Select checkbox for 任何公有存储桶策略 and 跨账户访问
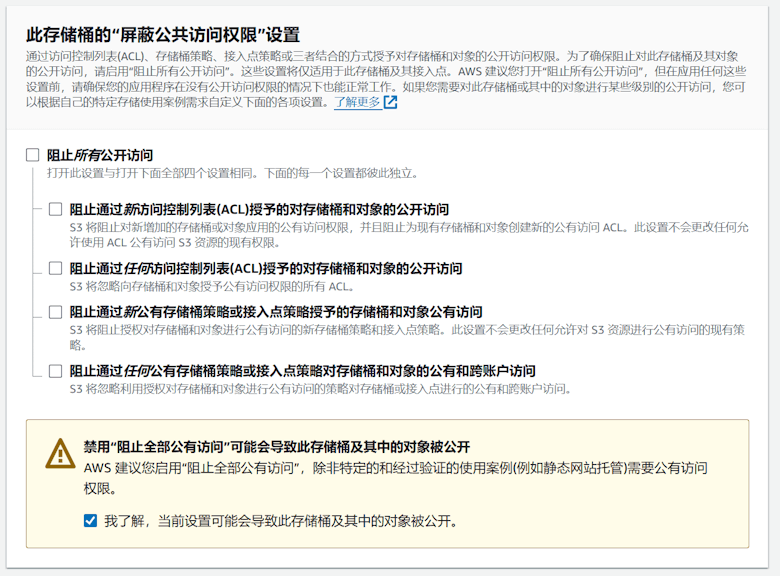Screen dimensions: 780x576 55,371
